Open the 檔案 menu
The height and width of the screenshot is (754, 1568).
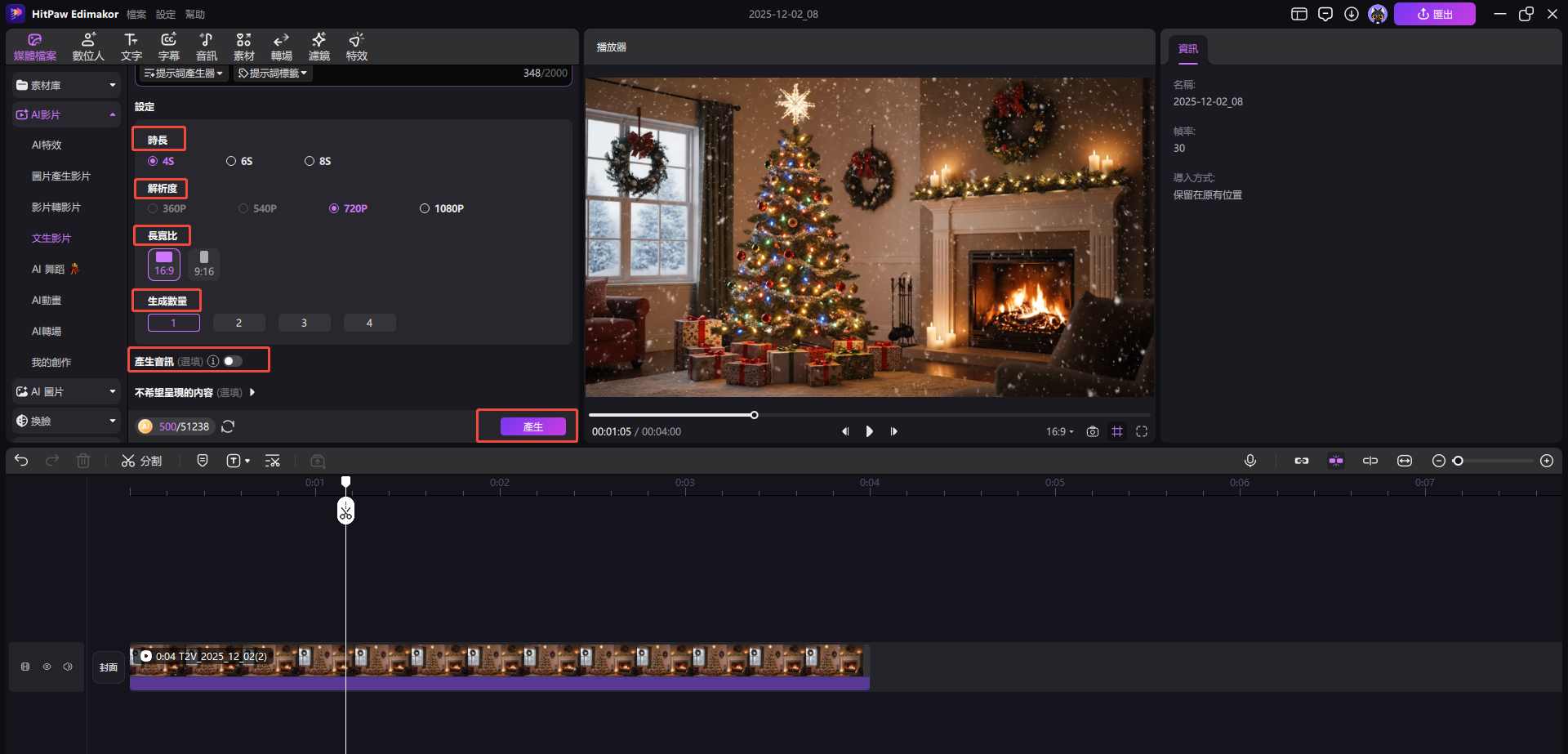tap(136, 14)
